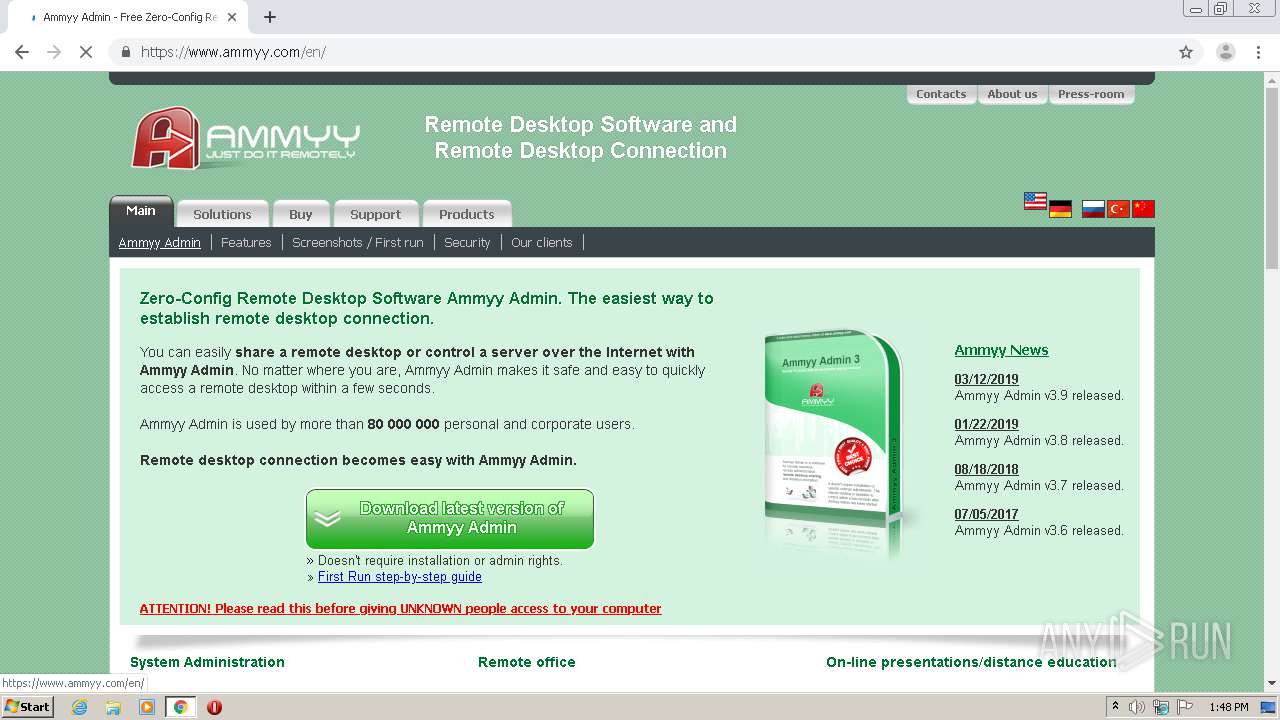This screenshot has height=720, width=1280.
Task: Open Chrome's three-dot menu
Action: tap(1258, 52)
